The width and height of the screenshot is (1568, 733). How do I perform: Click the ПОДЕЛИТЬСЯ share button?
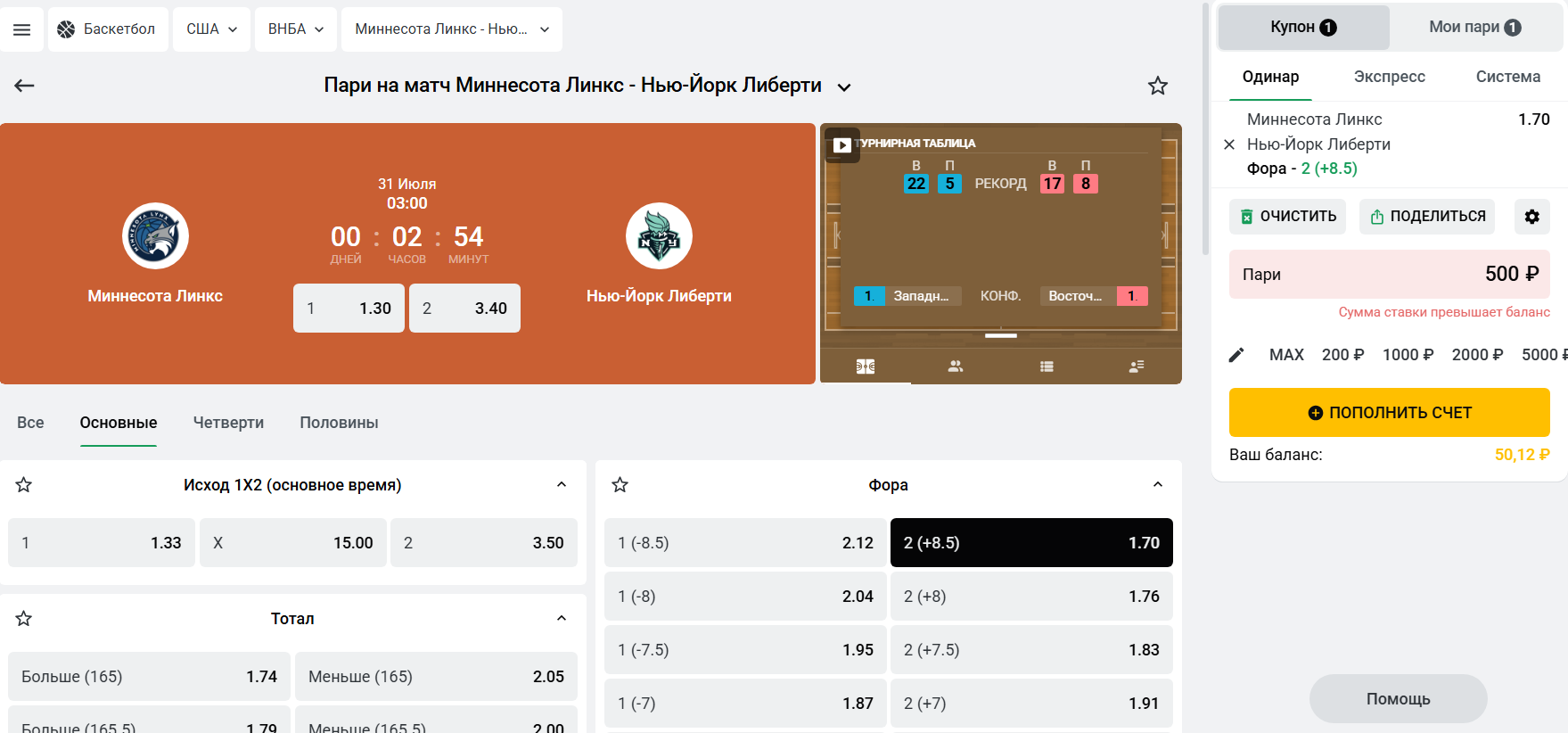pyautogui.click(x=1427, y=217)
